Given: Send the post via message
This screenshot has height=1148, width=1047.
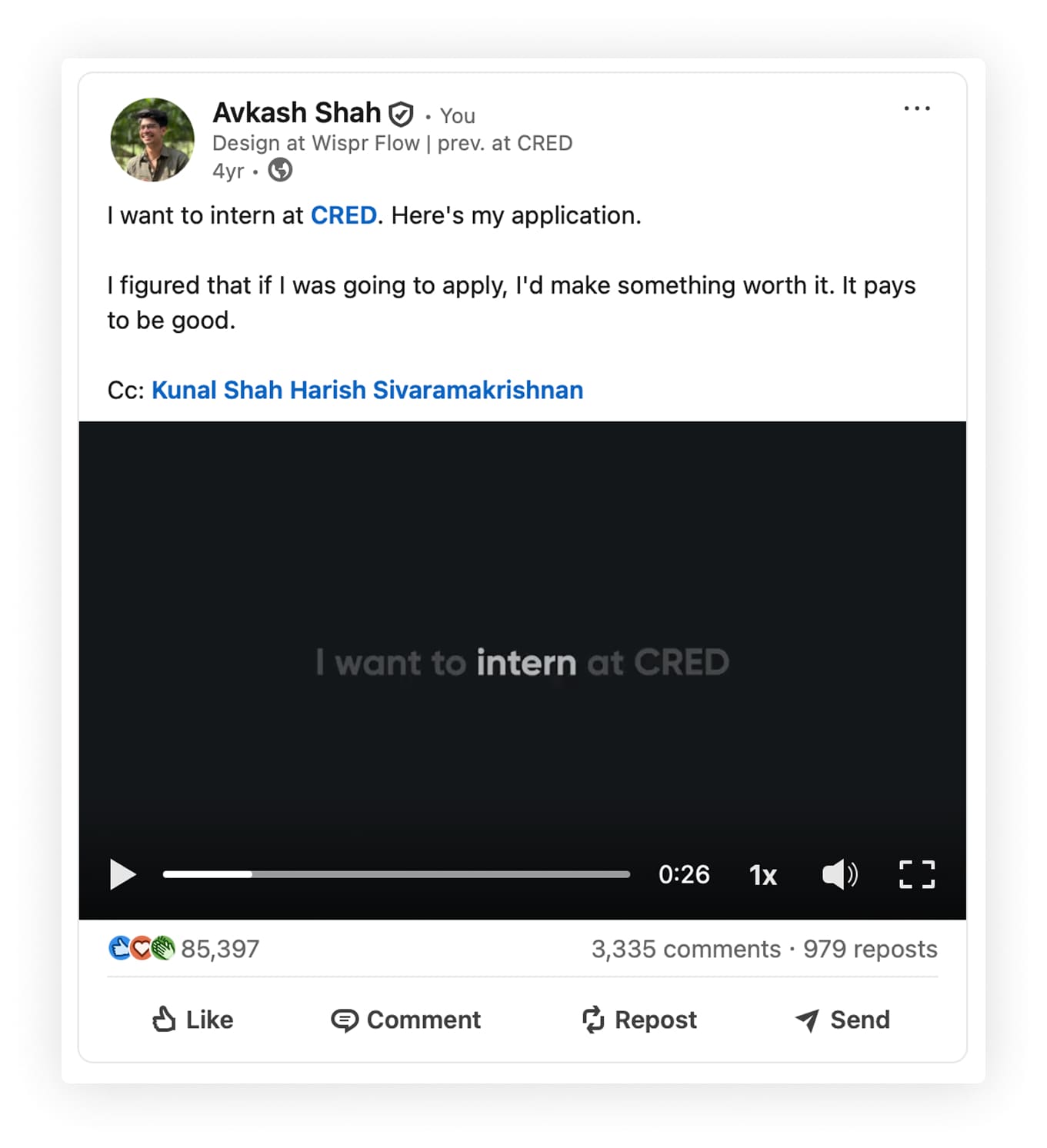Looking at the screenshot, I should (x=842, y=1020).
